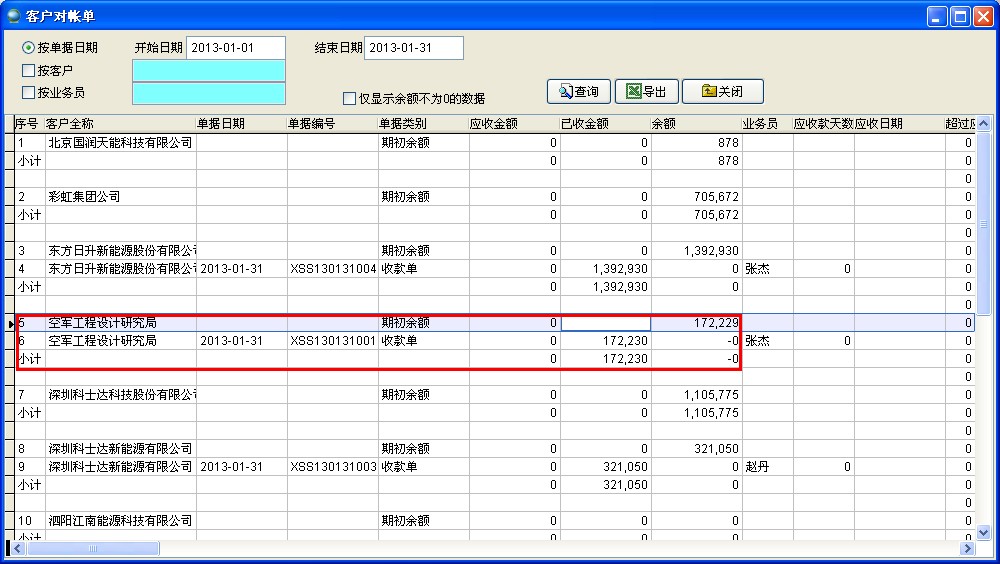Click the 结束日期 date field
1000x564 pixels.
[x=414, y=48]
